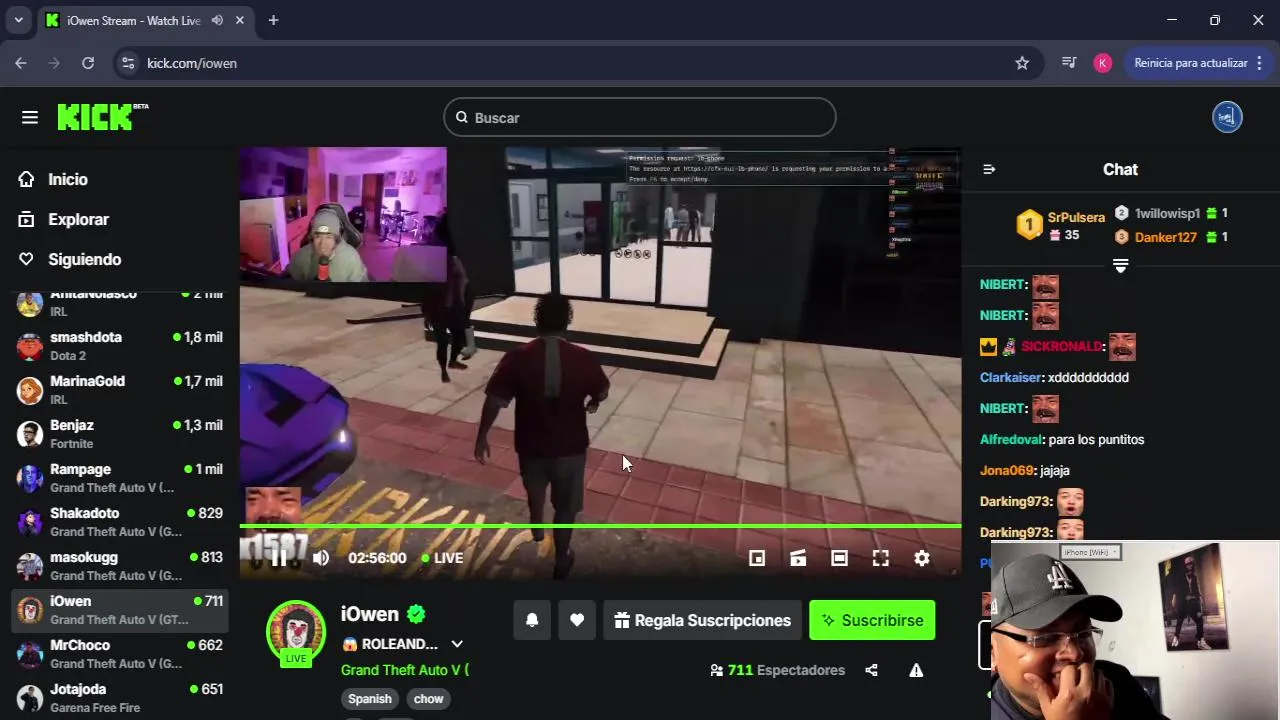This screenshot has height=720, width=1280.
Task: Expand the stream title chevron
Action: click(457, 644)
